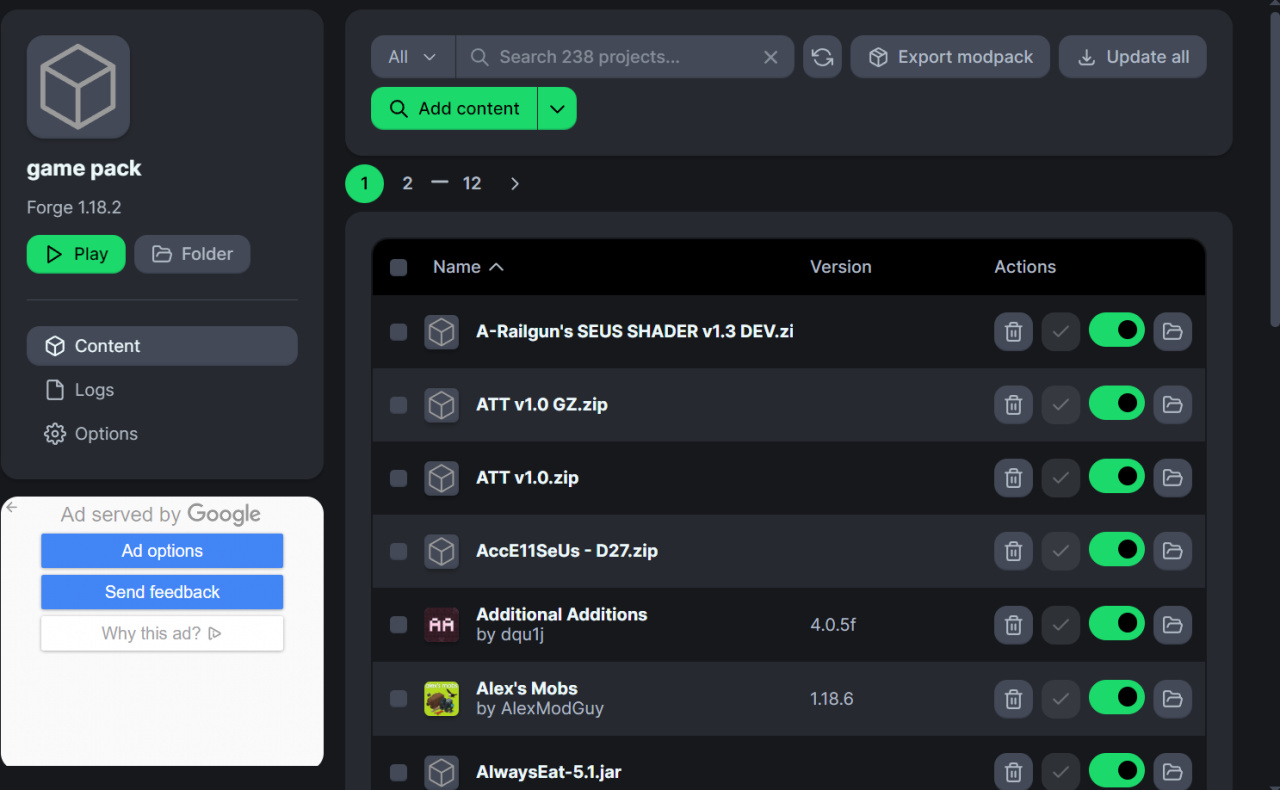
Task: Tick the select-all checkbox in header
Action: [398, 267]
